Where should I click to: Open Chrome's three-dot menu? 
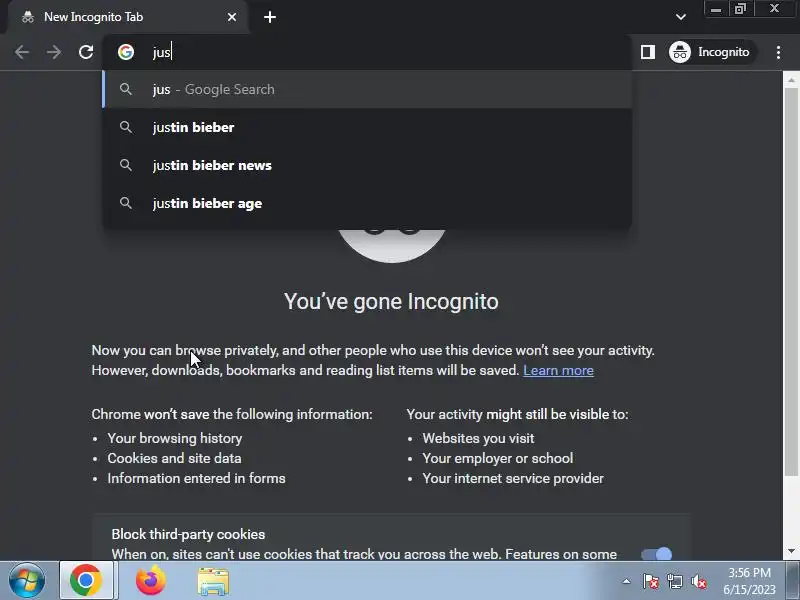pos(778,52)
